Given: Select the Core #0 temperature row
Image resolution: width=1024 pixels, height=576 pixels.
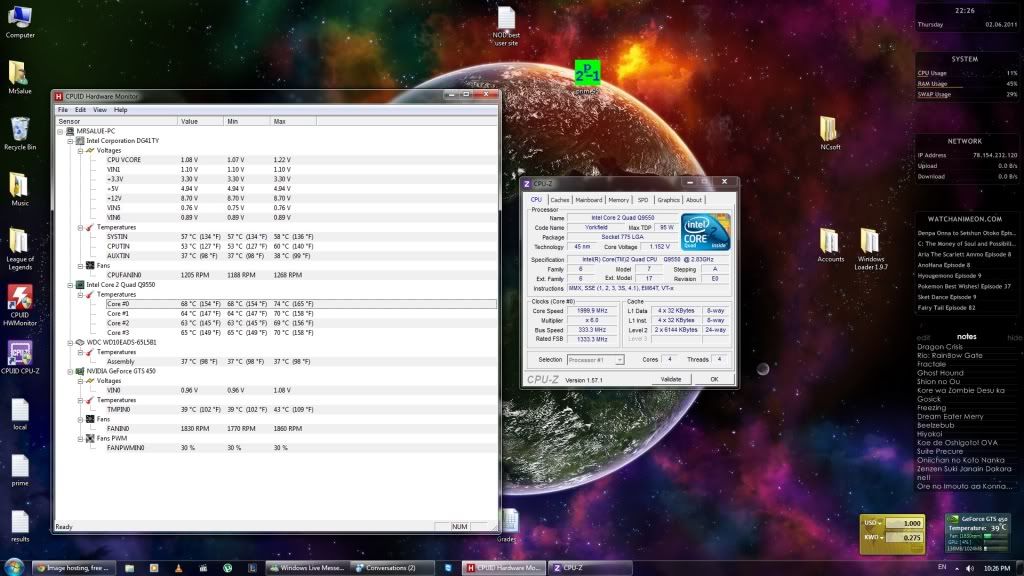Looking at the screenshot, I should [x=300, y=304].
